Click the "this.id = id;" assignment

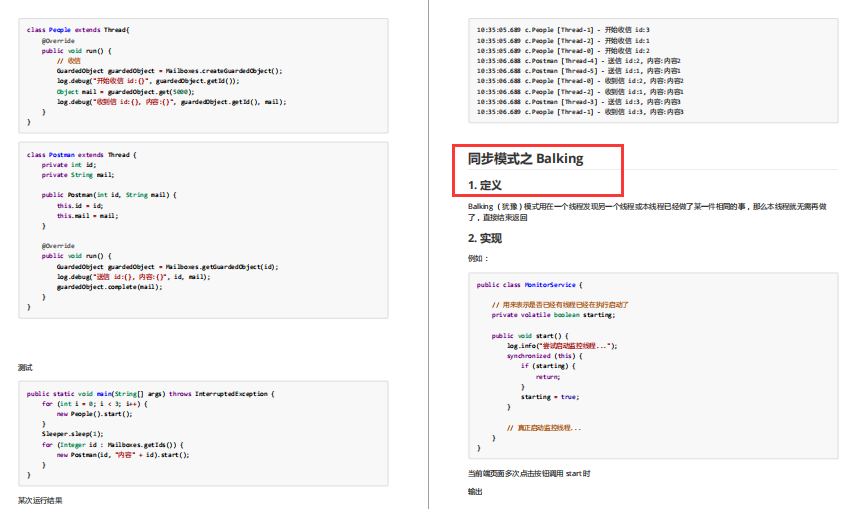(80, 206)
